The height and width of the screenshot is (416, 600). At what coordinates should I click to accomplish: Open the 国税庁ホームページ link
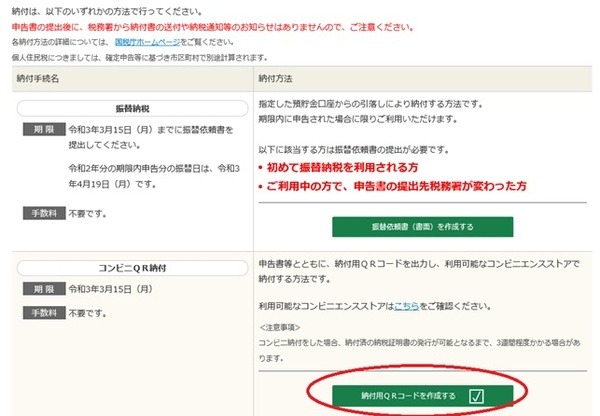point(147,42)
